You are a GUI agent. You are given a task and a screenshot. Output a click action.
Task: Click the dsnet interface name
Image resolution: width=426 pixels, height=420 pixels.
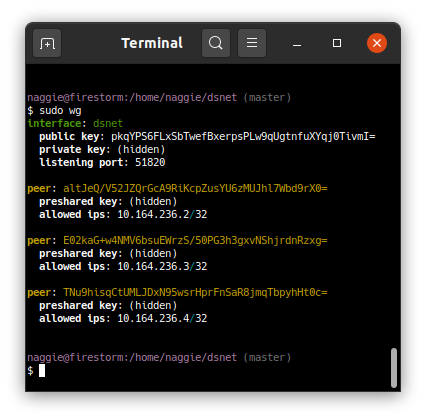tap(108, 123)
